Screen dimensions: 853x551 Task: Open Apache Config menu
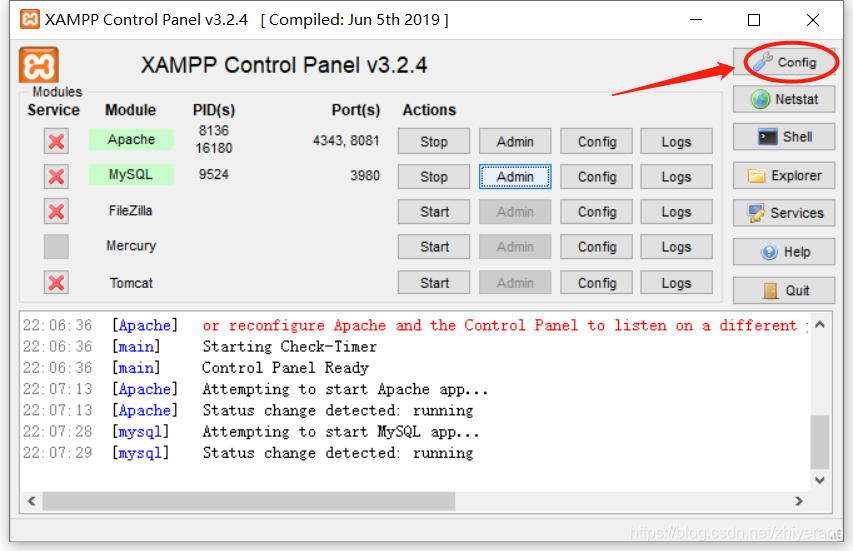[x=596, y=141]
